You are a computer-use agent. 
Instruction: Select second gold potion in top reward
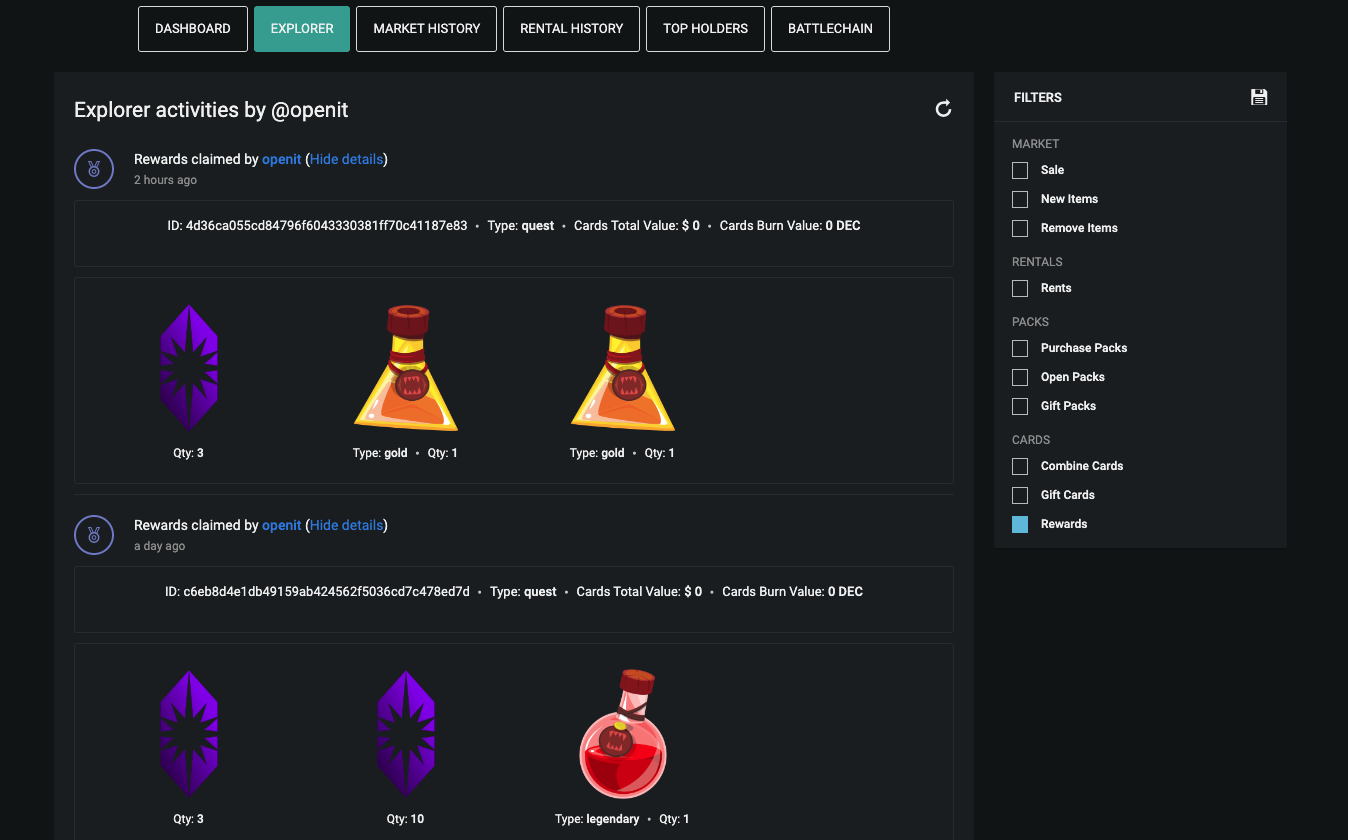623,368
